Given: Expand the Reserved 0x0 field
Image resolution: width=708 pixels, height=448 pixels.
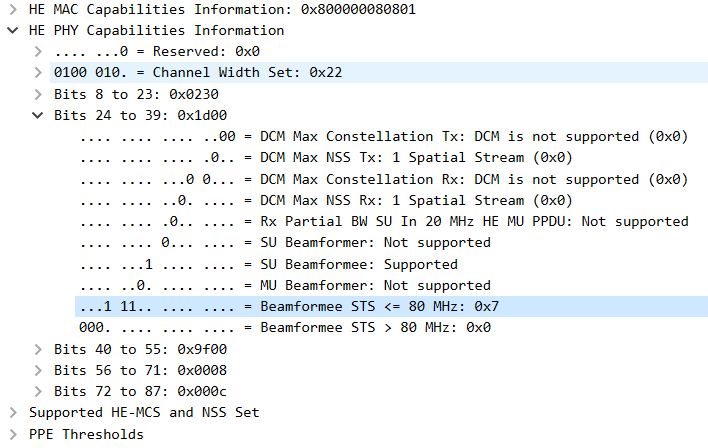Looking at the screenshot, I should [38, 51].
